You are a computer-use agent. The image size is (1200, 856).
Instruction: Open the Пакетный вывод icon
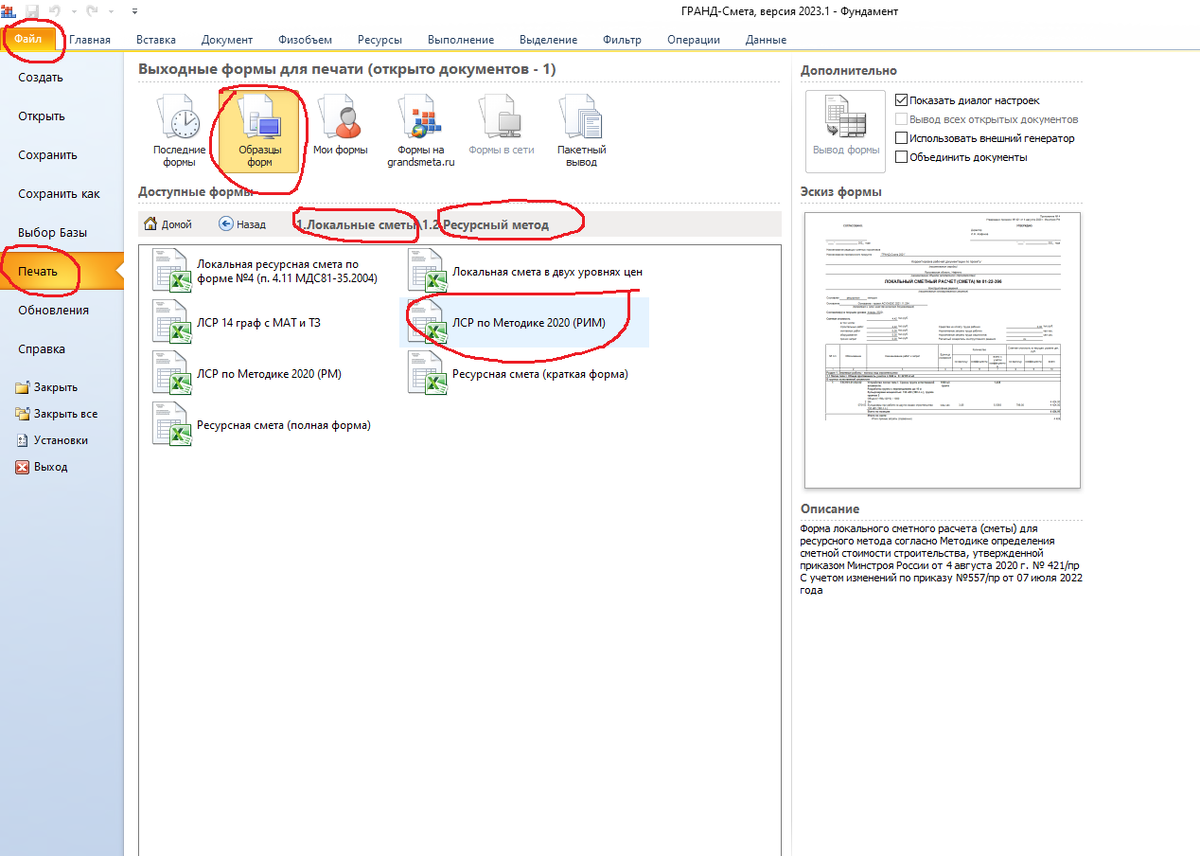tap(580, 131)
